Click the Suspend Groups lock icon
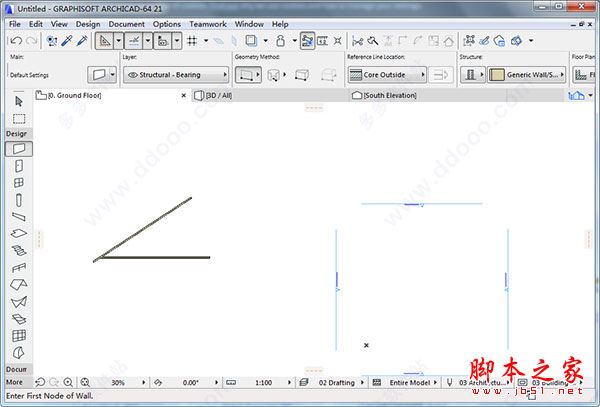Image resolution: width=600 pixels, height=407 pixels. click(x=280, y=41)
